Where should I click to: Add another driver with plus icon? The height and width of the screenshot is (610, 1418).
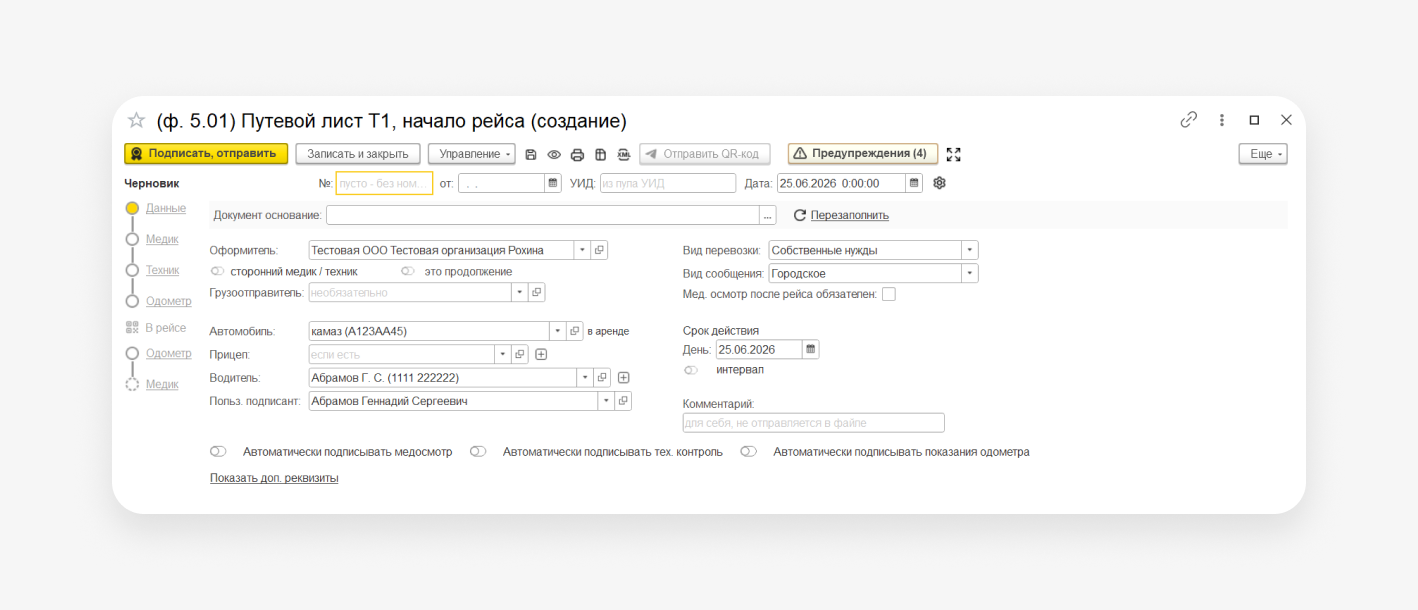point(624,377)
